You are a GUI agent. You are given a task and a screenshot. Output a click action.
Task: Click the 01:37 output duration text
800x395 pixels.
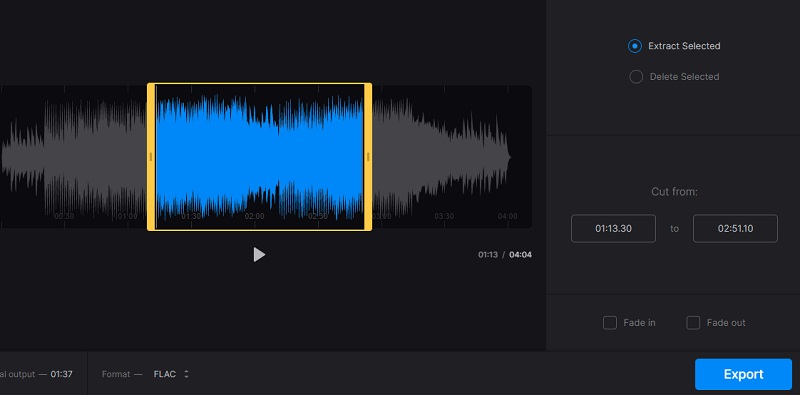click(61, 374)
